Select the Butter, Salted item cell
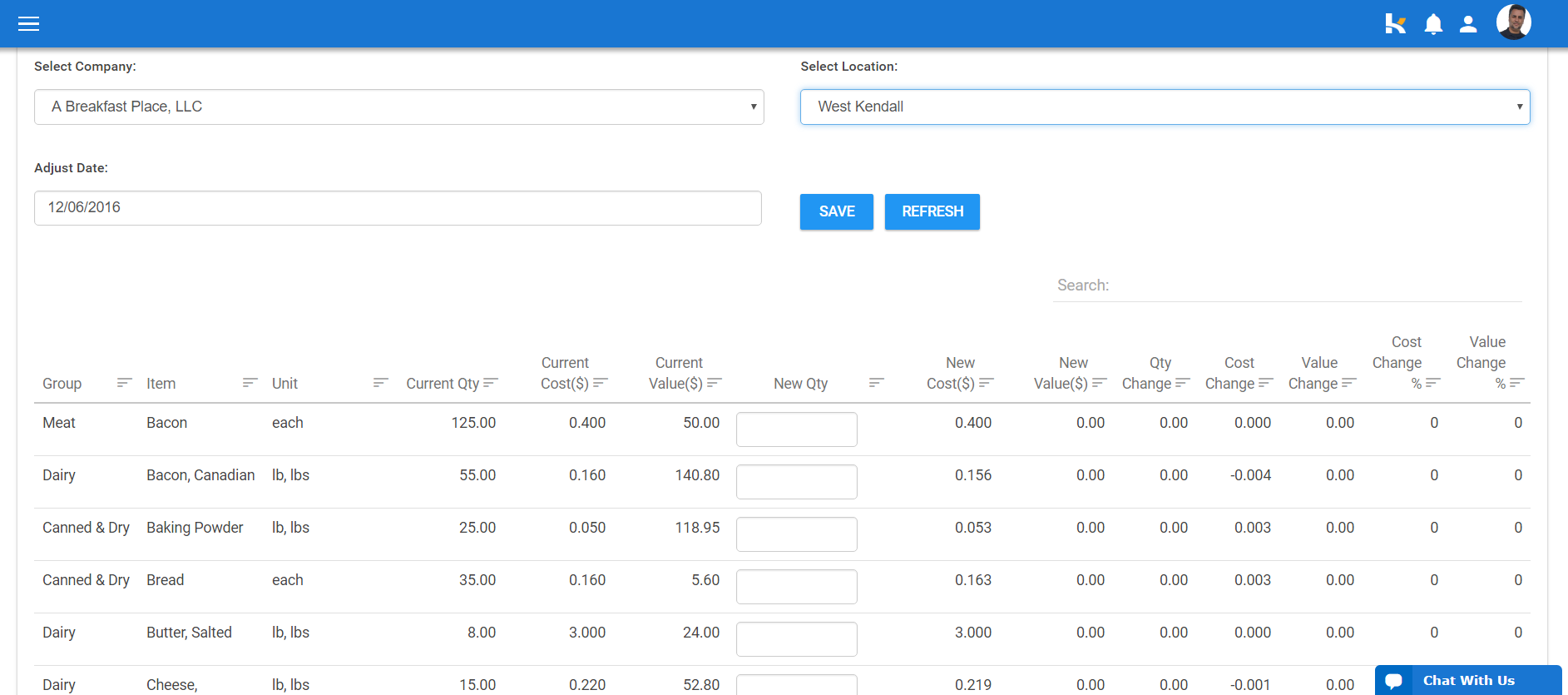 click(189, 633)
